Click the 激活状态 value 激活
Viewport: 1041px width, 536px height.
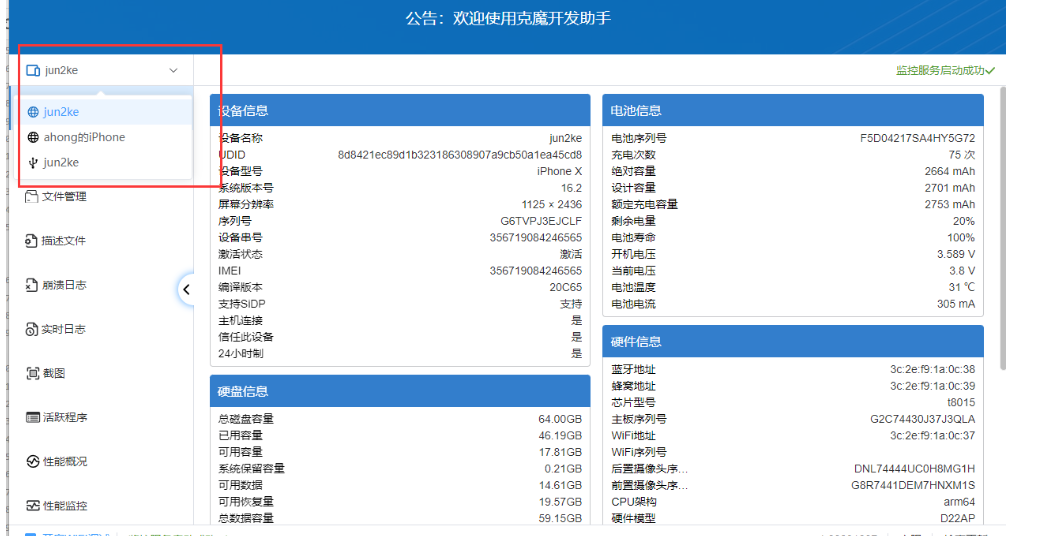click(x=571, y=254)
